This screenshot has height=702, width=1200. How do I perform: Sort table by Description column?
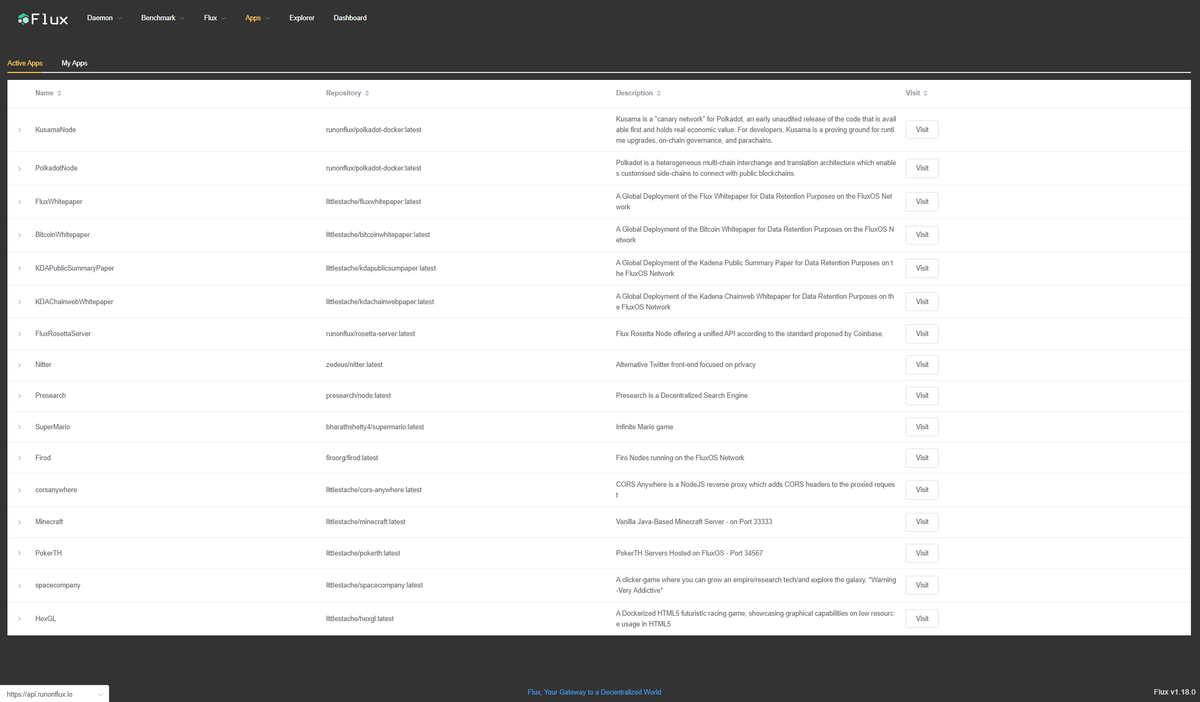(x=659, y=93)
